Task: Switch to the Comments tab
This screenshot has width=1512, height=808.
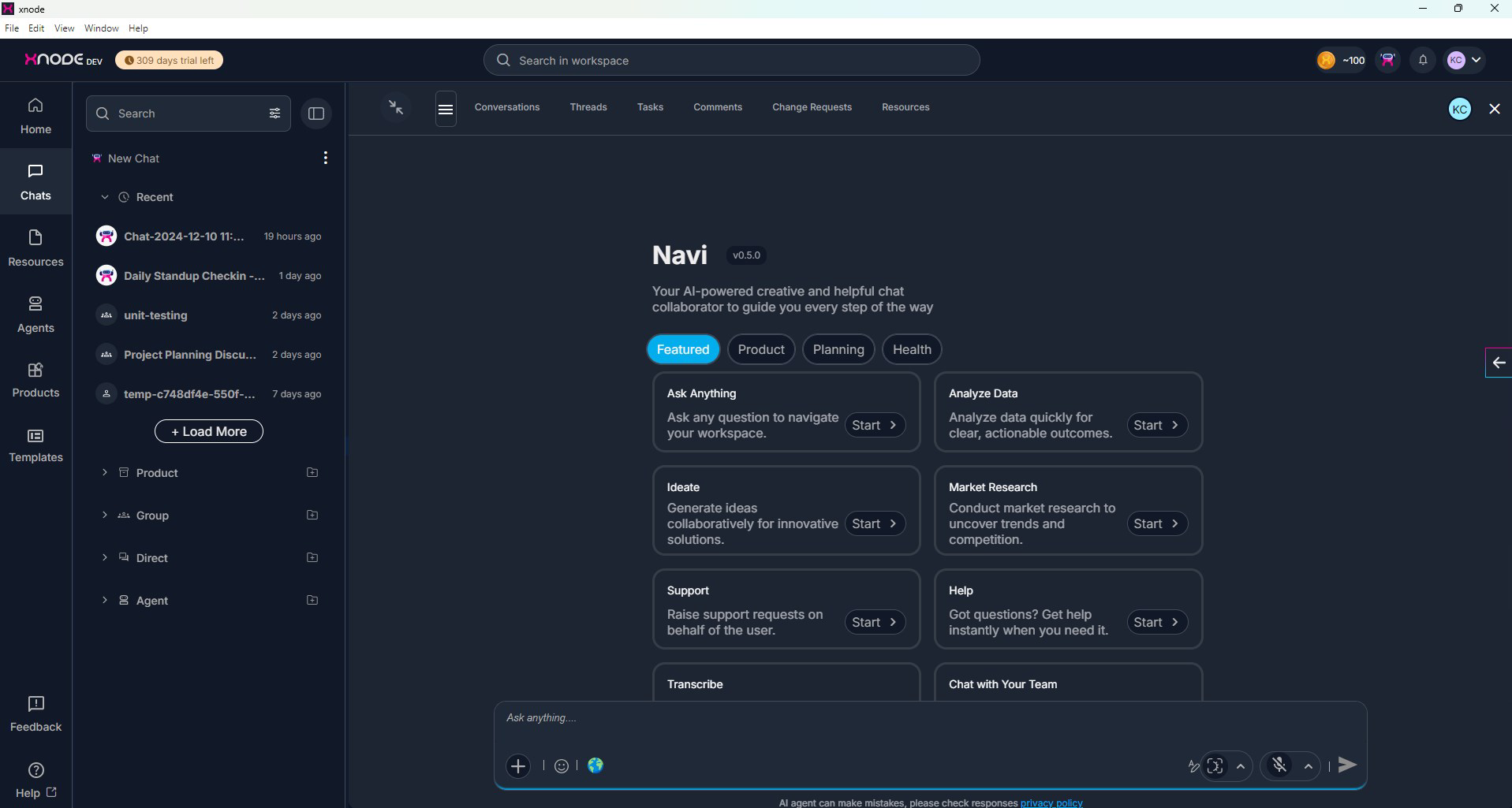Action: pyautogui.click(x=718, y=107)
